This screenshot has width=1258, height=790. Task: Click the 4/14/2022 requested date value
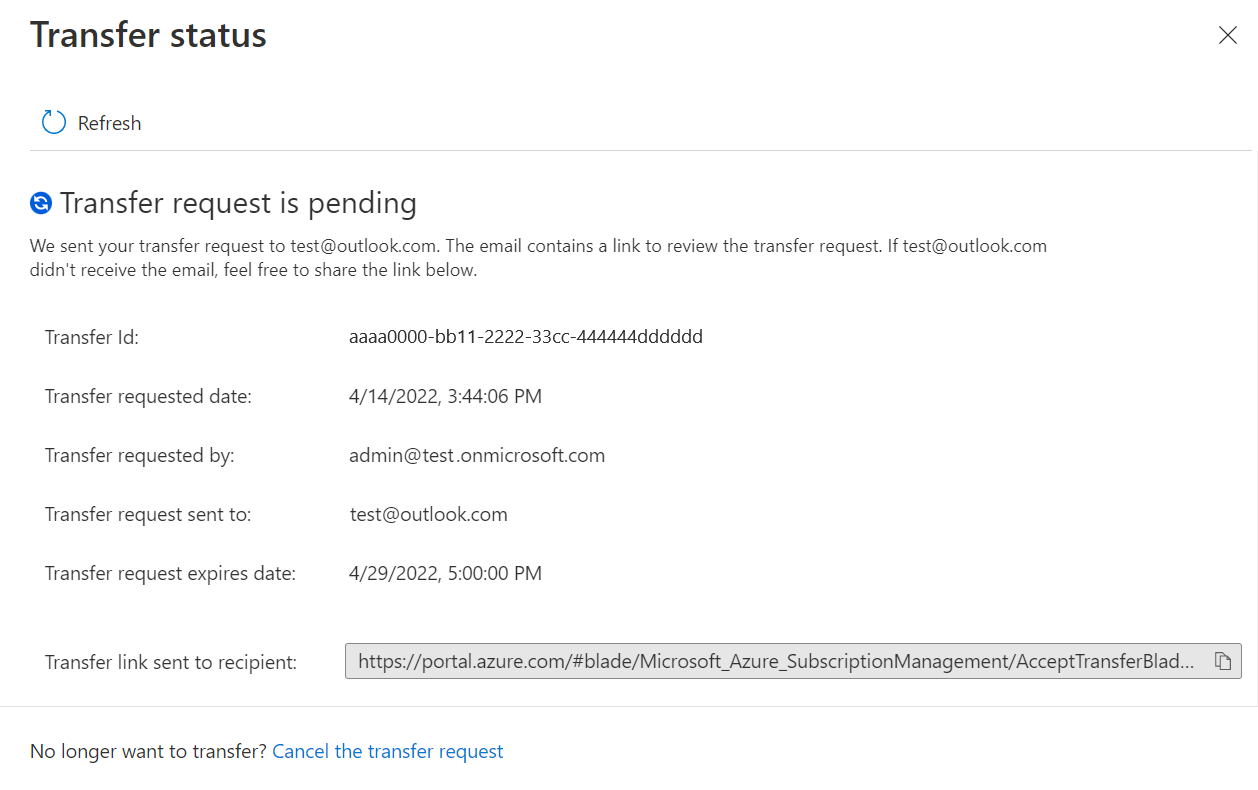click(445, 397)
